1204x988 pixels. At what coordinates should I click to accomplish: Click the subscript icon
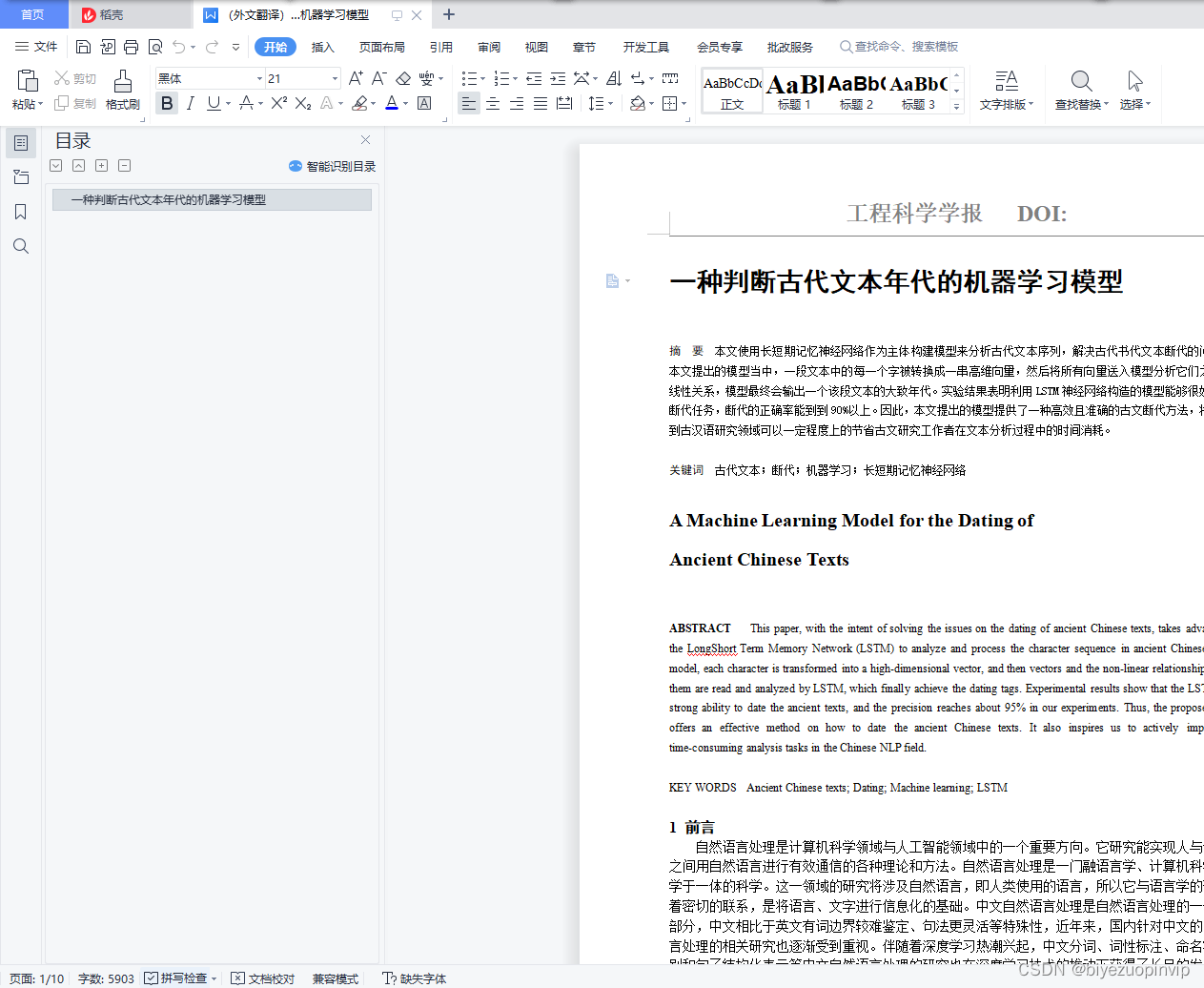coord(301,102)
